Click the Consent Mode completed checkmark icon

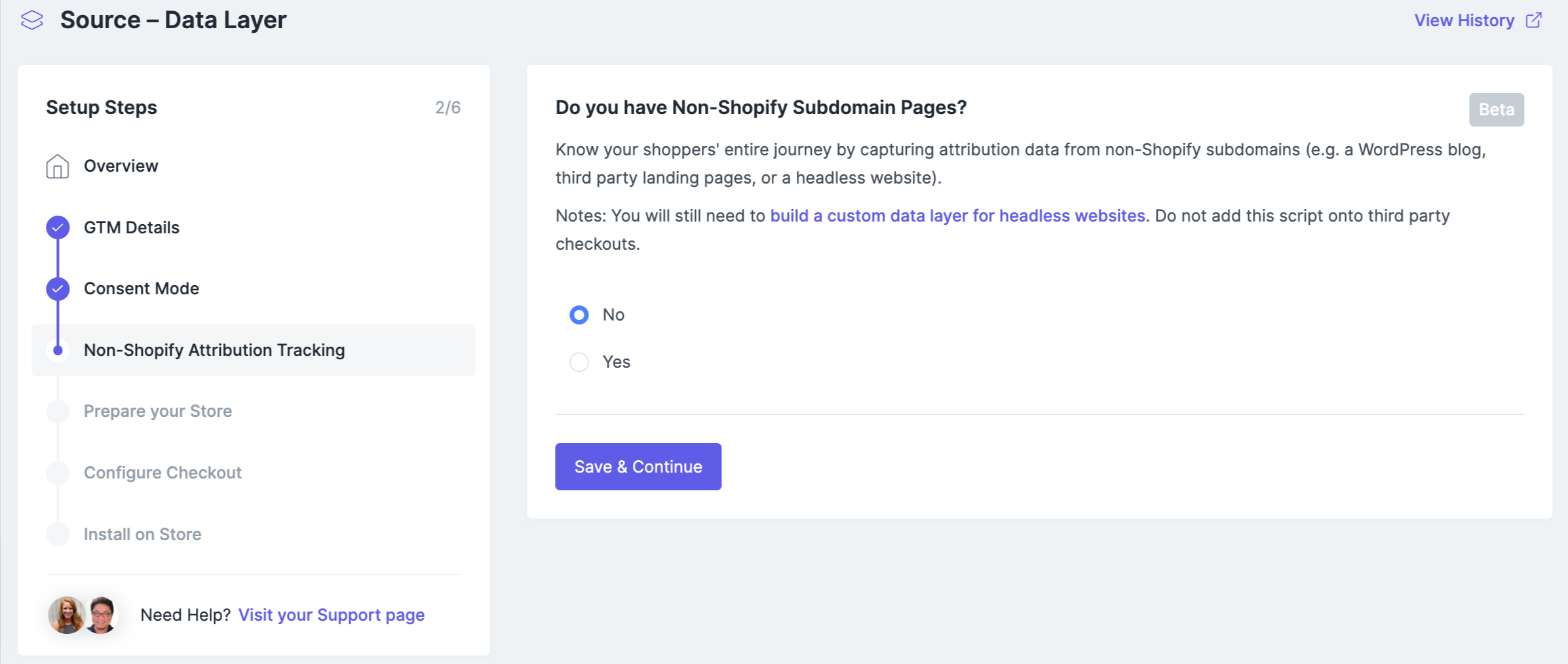58,288
